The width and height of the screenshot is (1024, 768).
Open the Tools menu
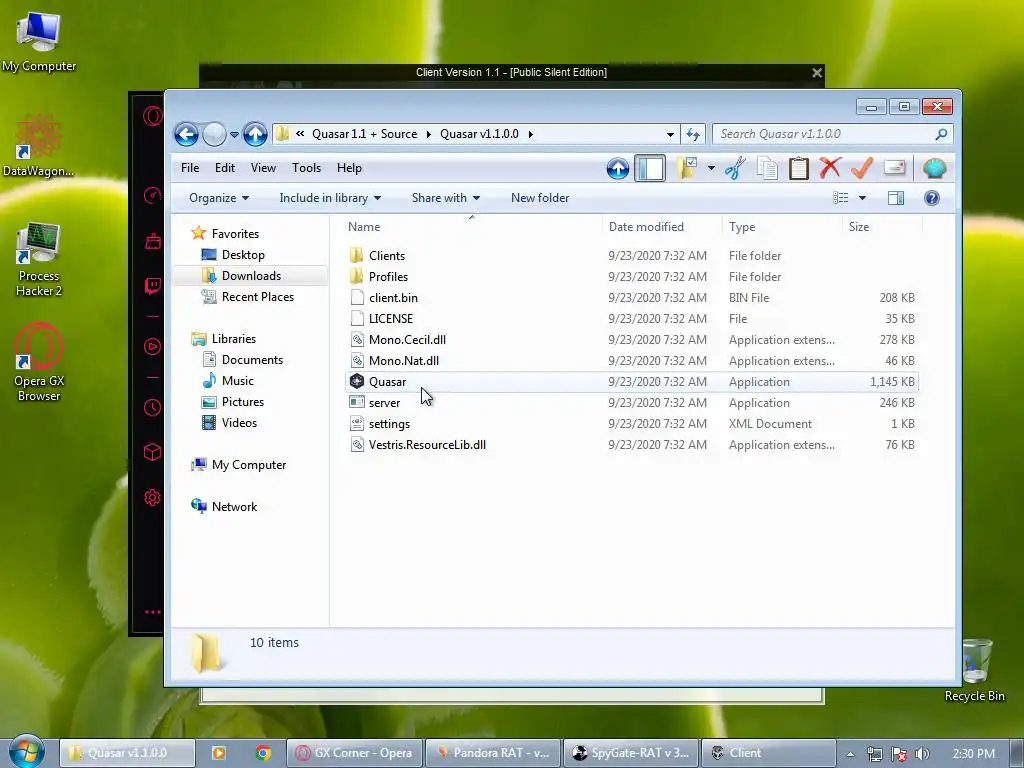pyautogui.click(x=306, y=168)
